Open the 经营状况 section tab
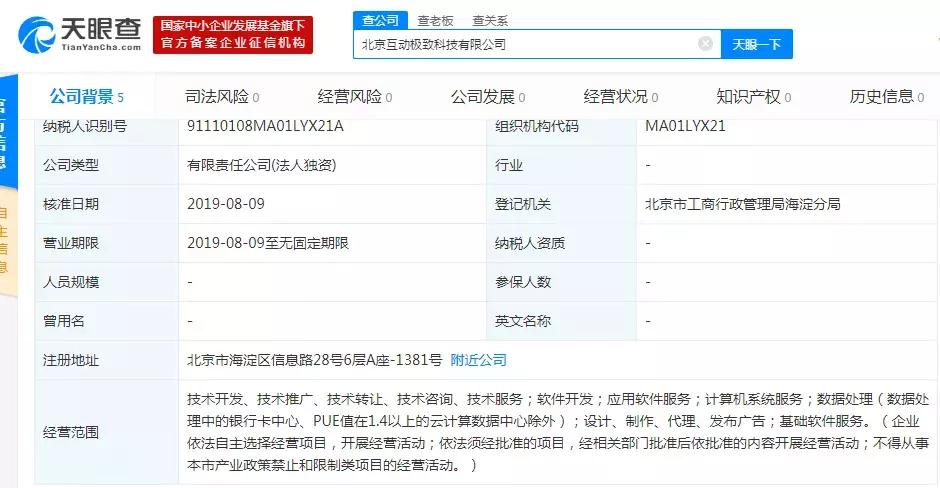This screenshot has height=488, width=940. pyautogui.click(x=621, y=97)
